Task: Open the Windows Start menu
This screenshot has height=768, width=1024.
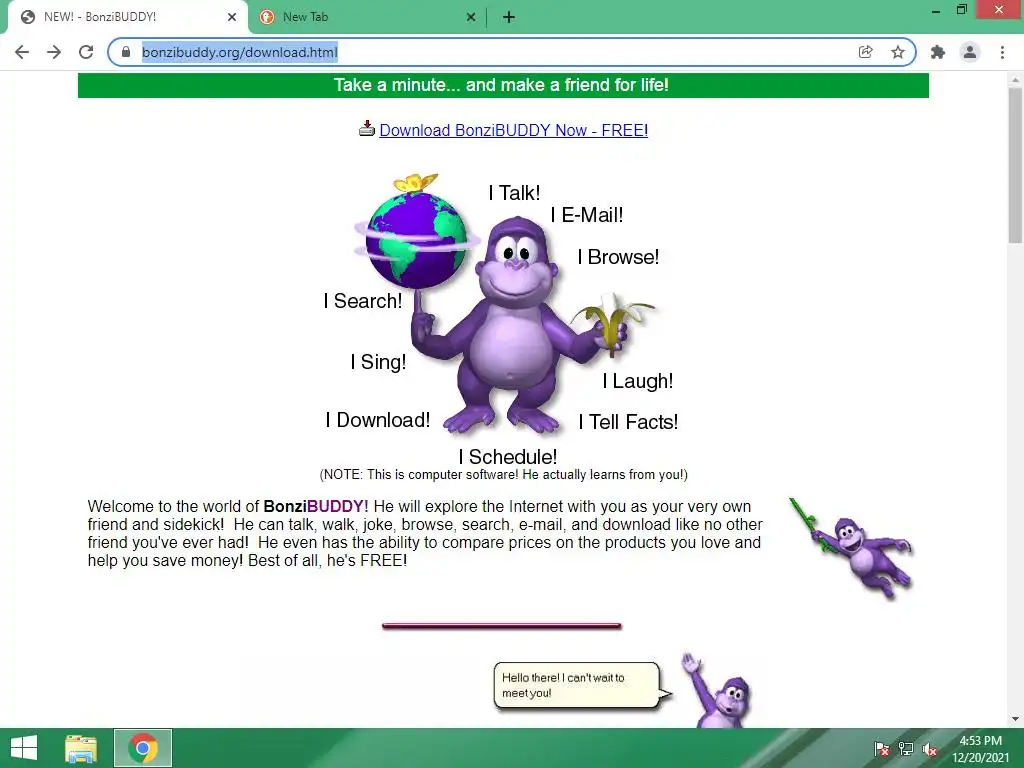Action: point(24,748)
